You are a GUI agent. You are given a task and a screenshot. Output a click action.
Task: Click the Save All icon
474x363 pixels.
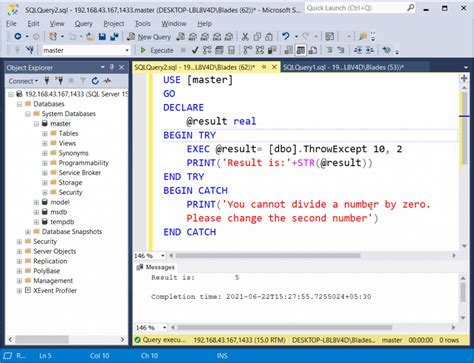pyautogui.click(x=114, y=37)
